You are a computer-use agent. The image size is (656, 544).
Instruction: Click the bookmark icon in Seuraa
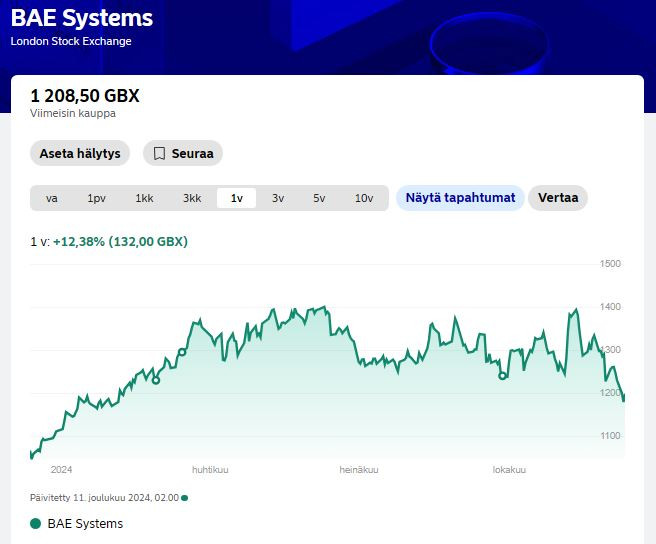click(x=159, y=154)
